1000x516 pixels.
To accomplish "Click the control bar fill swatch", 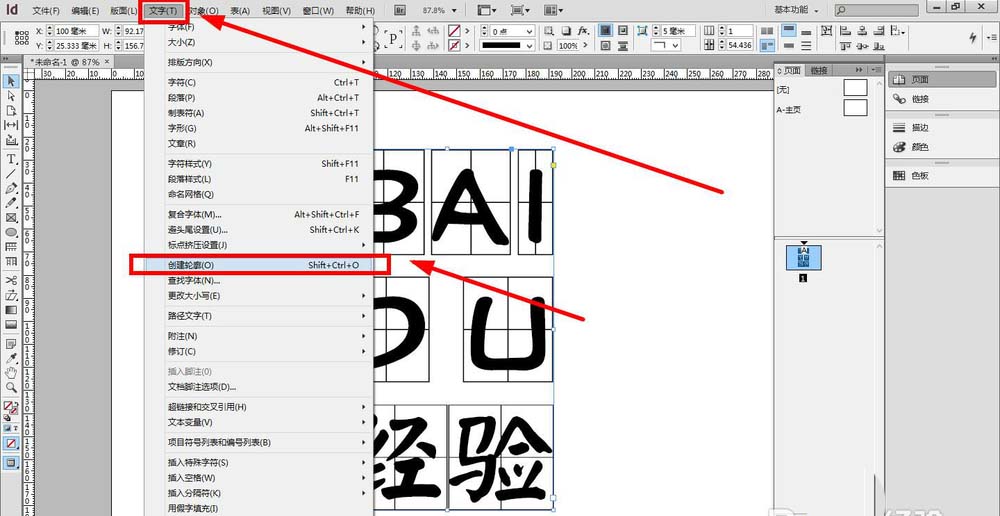I will [454, 31].
